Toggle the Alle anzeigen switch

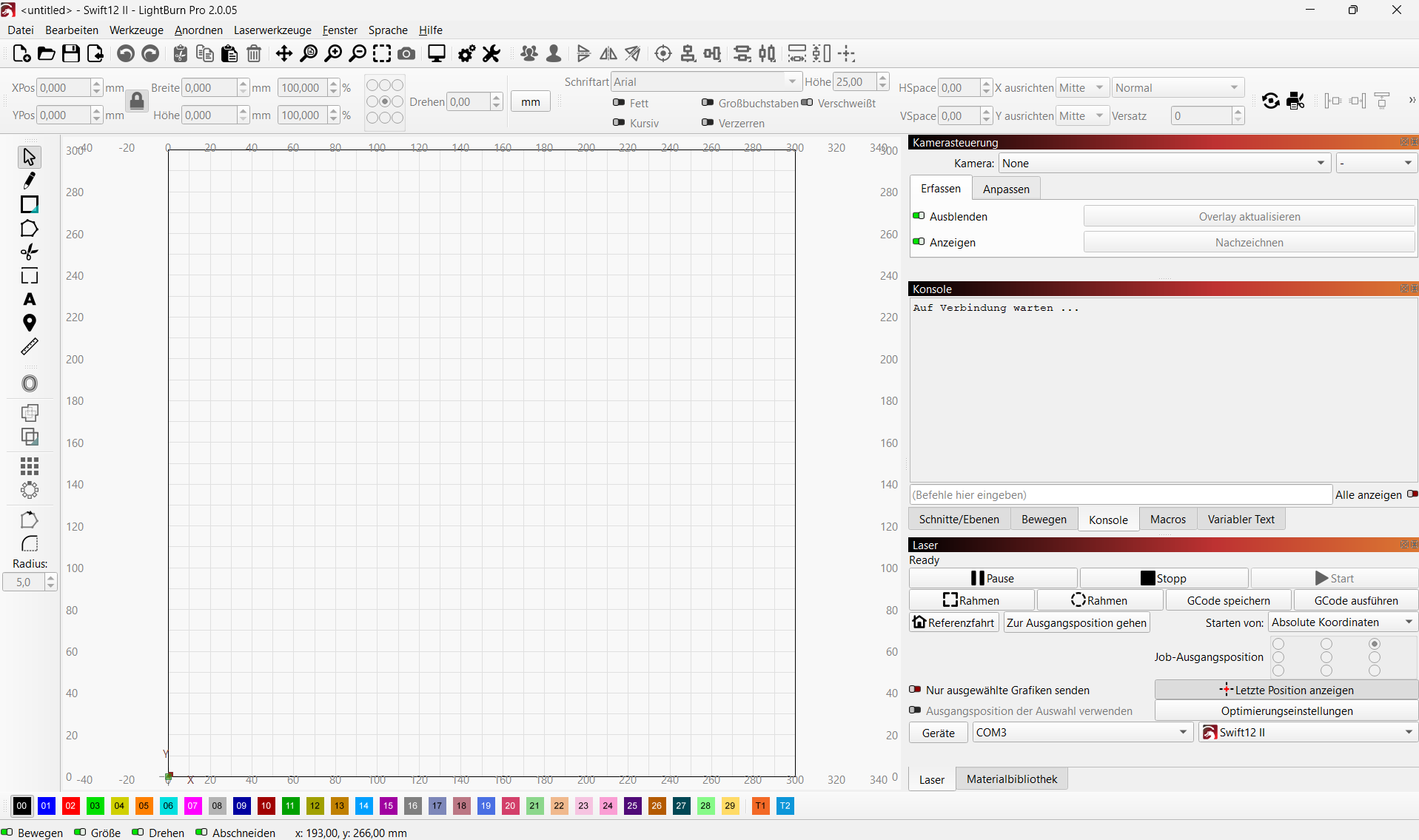click(1412, 494)
